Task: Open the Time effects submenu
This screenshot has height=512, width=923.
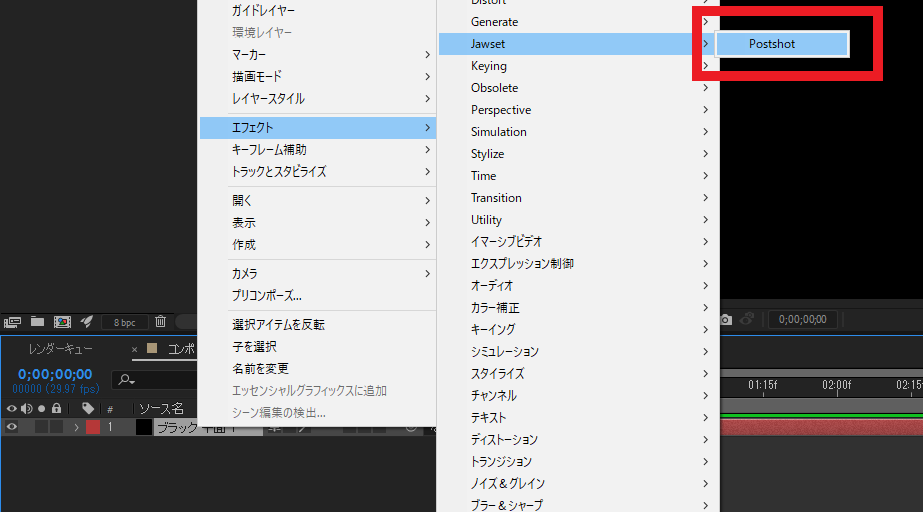Action: (x=577, y=176)
